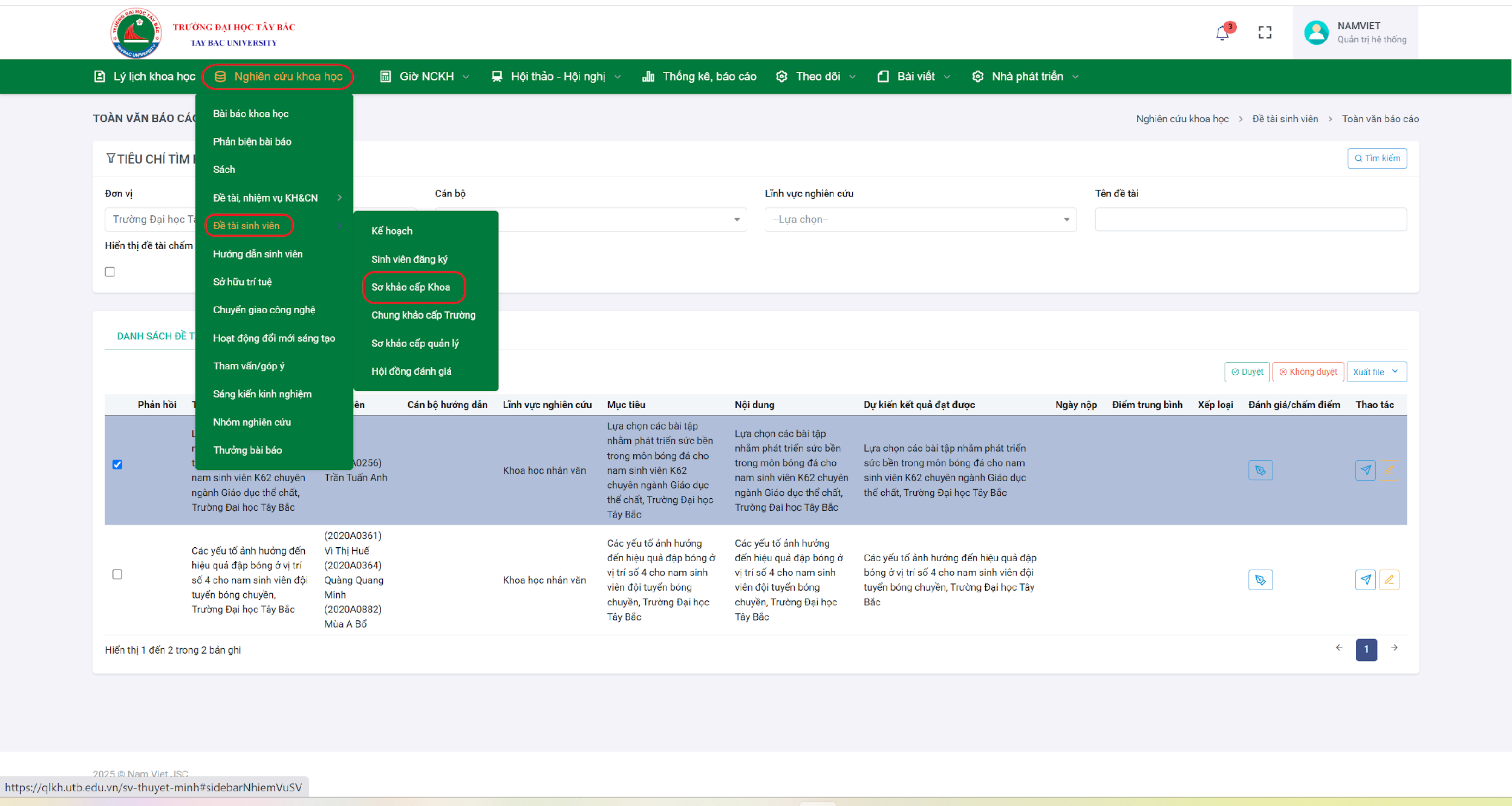This screenshot has width=1512, height=806.
Task: Open Nghiên cứu khoa học breadcrumb link
Action: (x=1182, y=119)
